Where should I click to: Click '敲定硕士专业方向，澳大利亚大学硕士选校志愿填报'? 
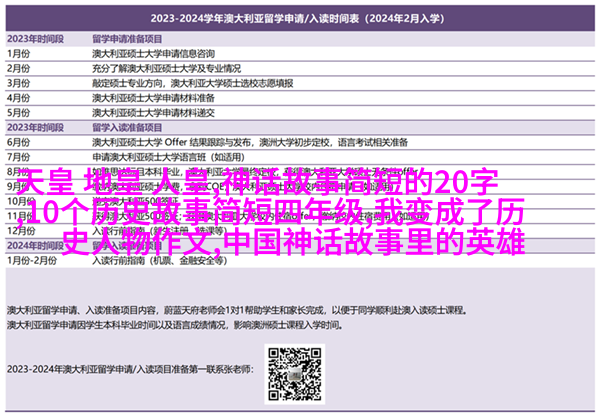192,83
